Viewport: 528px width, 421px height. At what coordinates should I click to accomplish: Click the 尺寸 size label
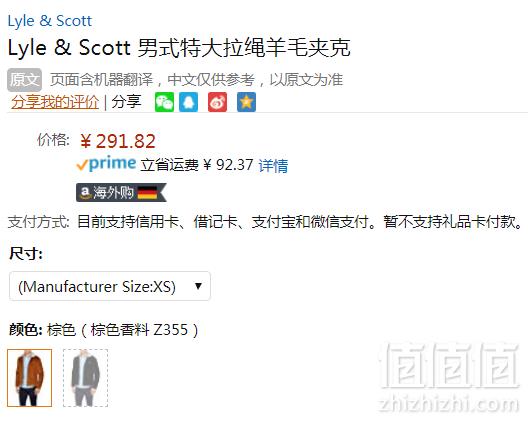point(26,253)
